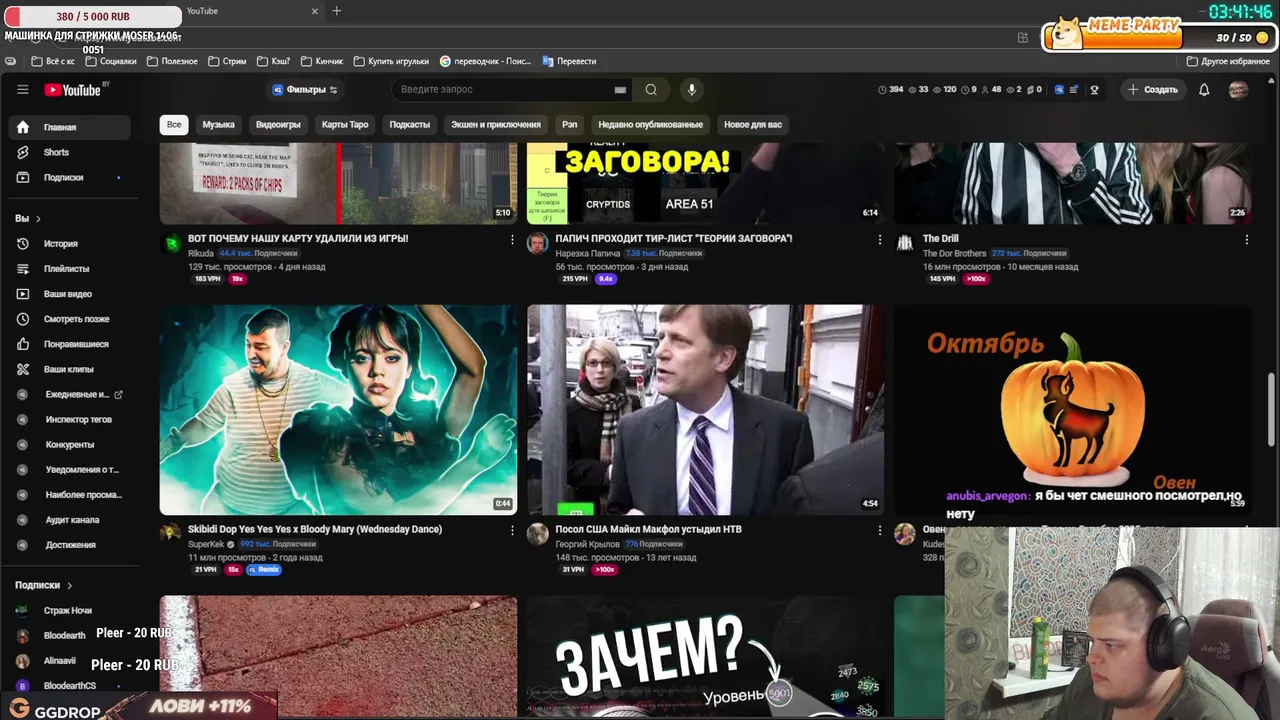
Task: Open Подписки feed in the sidebar
Action: tap(69, 177)
